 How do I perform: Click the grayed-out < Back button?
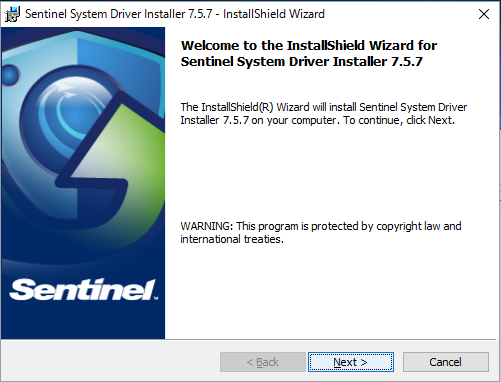[263, 362]
